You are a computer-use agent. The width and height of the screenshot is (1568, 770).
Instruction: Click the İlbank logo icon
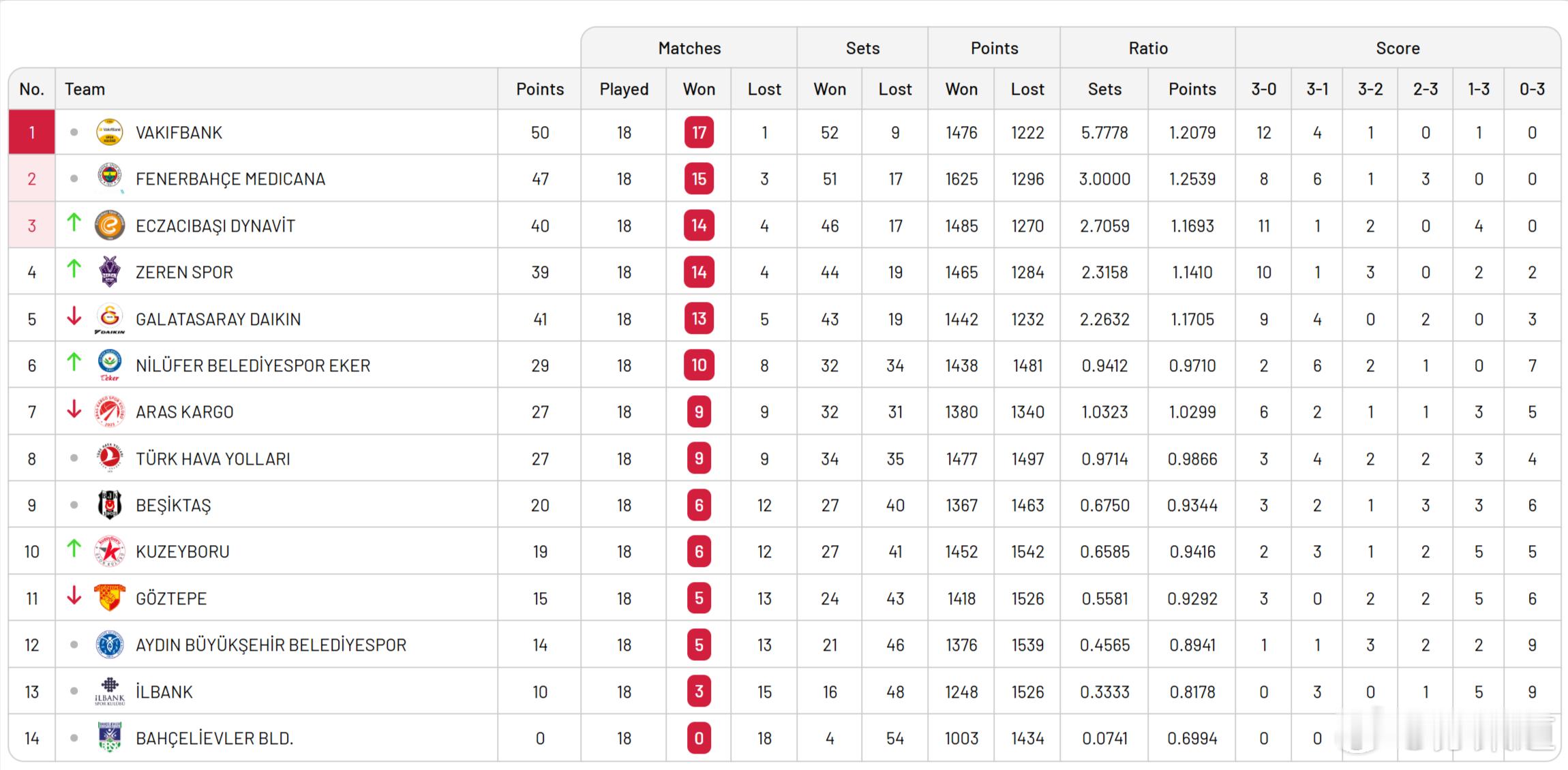click(110, 691)
